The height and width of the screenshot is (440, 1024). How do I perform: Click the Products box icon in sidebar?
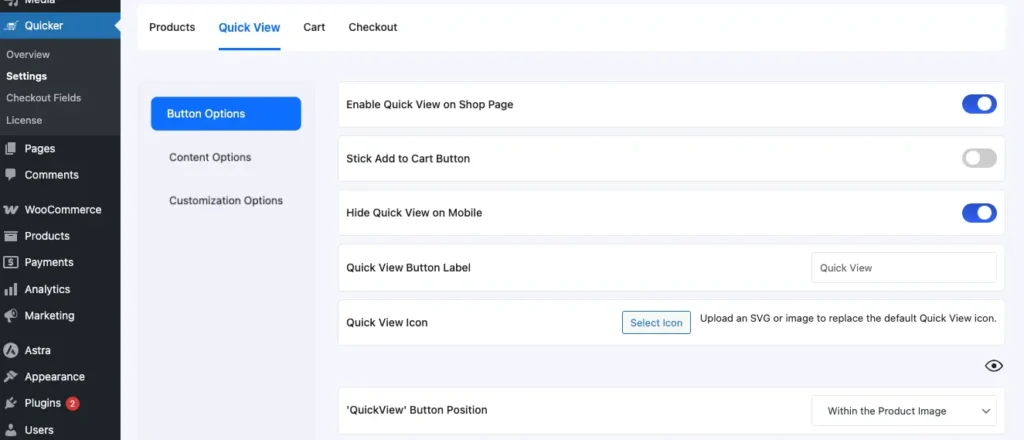[x=11, y=236]
